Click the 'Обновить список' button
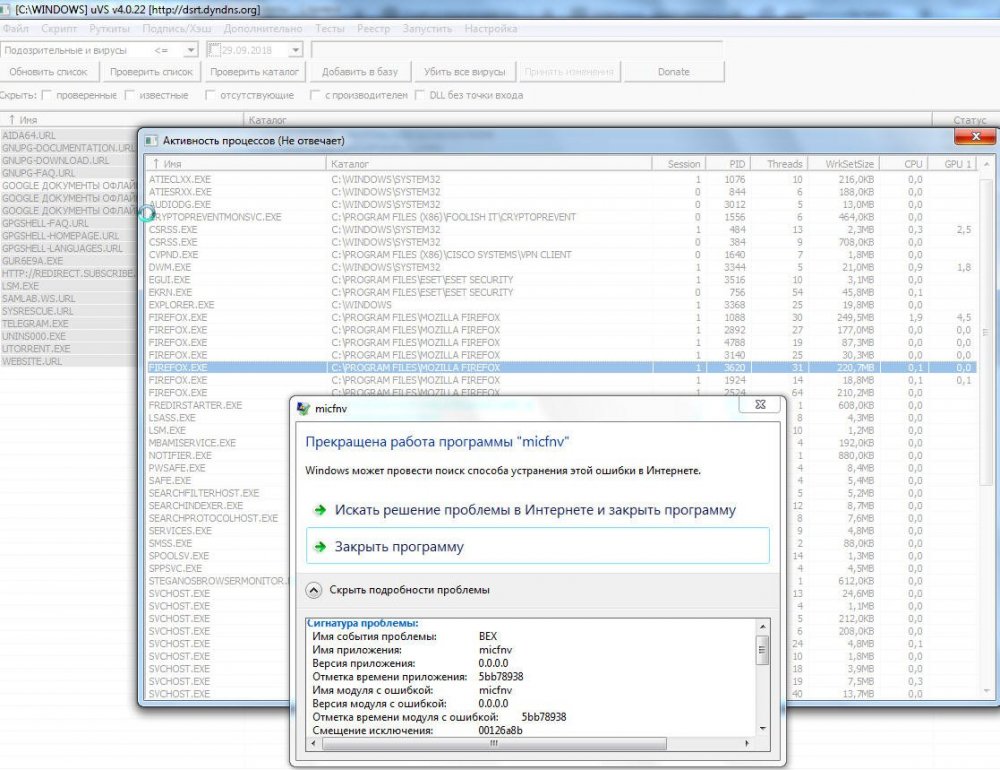 [x=49, y=72]
